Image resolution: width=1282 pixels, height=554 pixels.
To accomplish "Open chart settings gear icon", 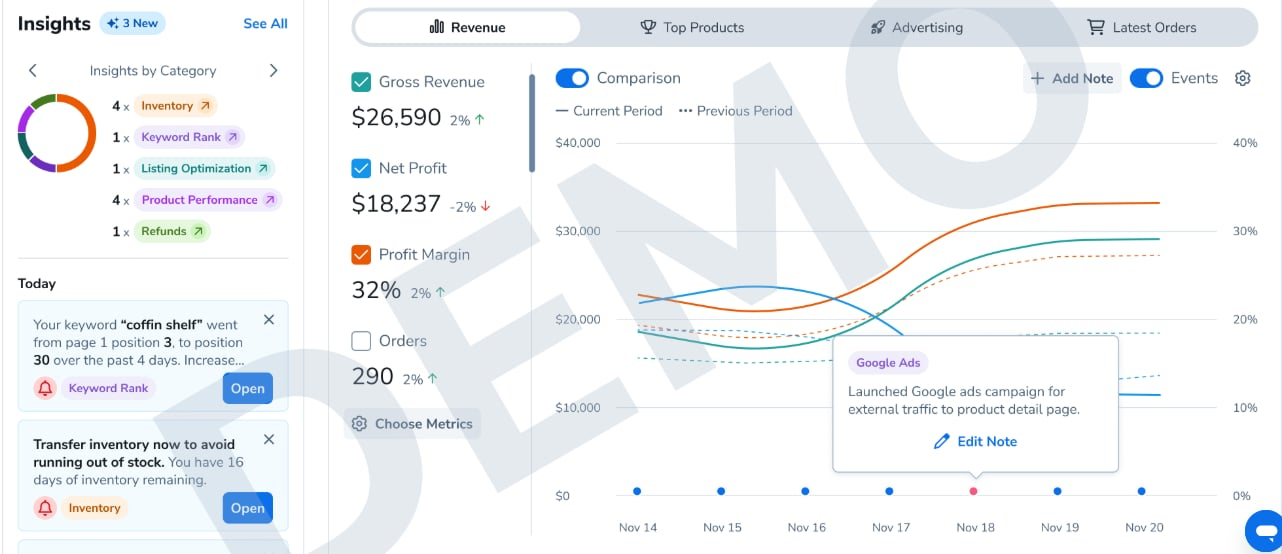I will (x=1243, y=78).
